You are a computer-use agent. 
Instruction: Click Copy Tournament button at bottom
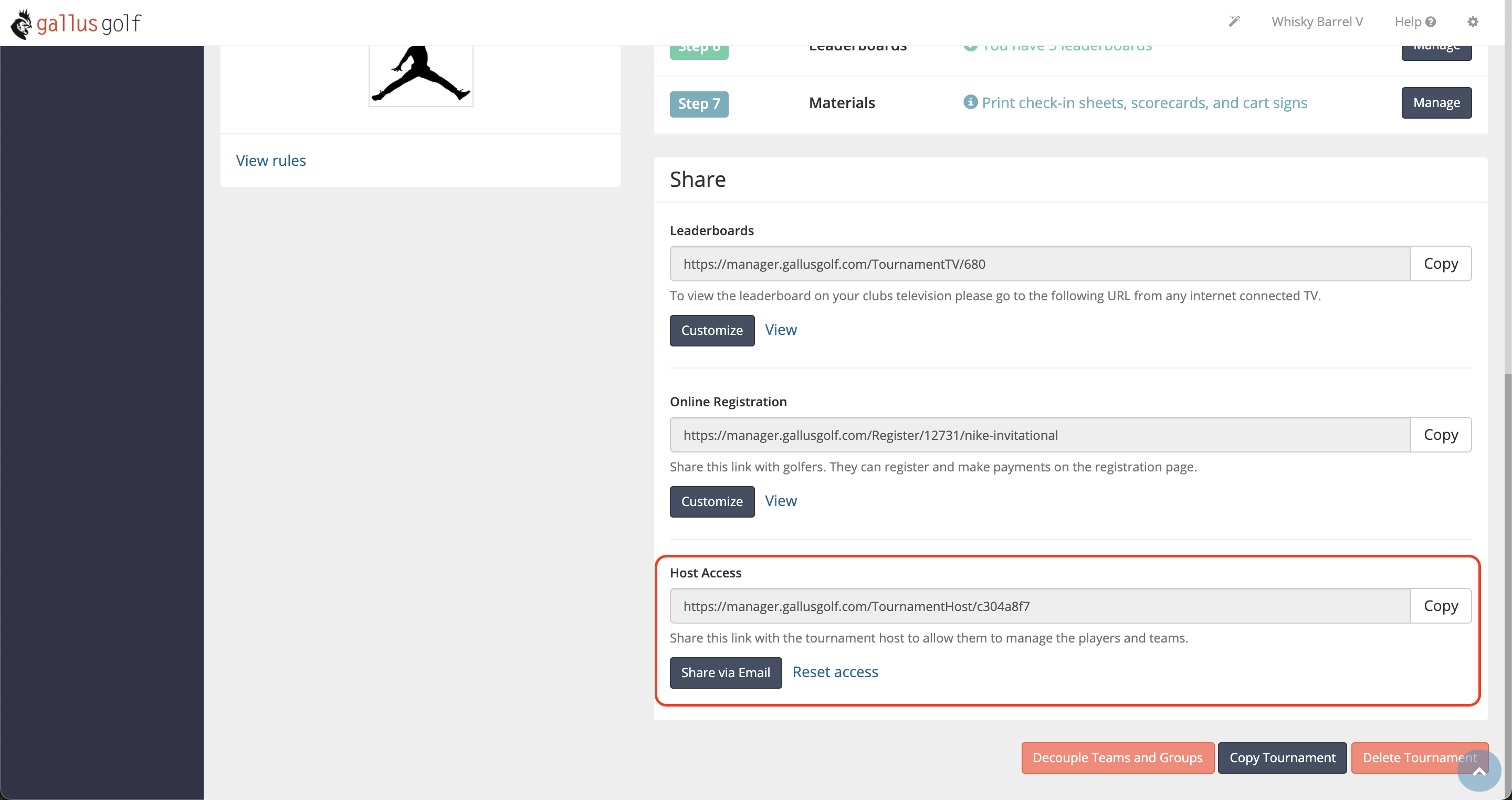(x=1283, y=757)
